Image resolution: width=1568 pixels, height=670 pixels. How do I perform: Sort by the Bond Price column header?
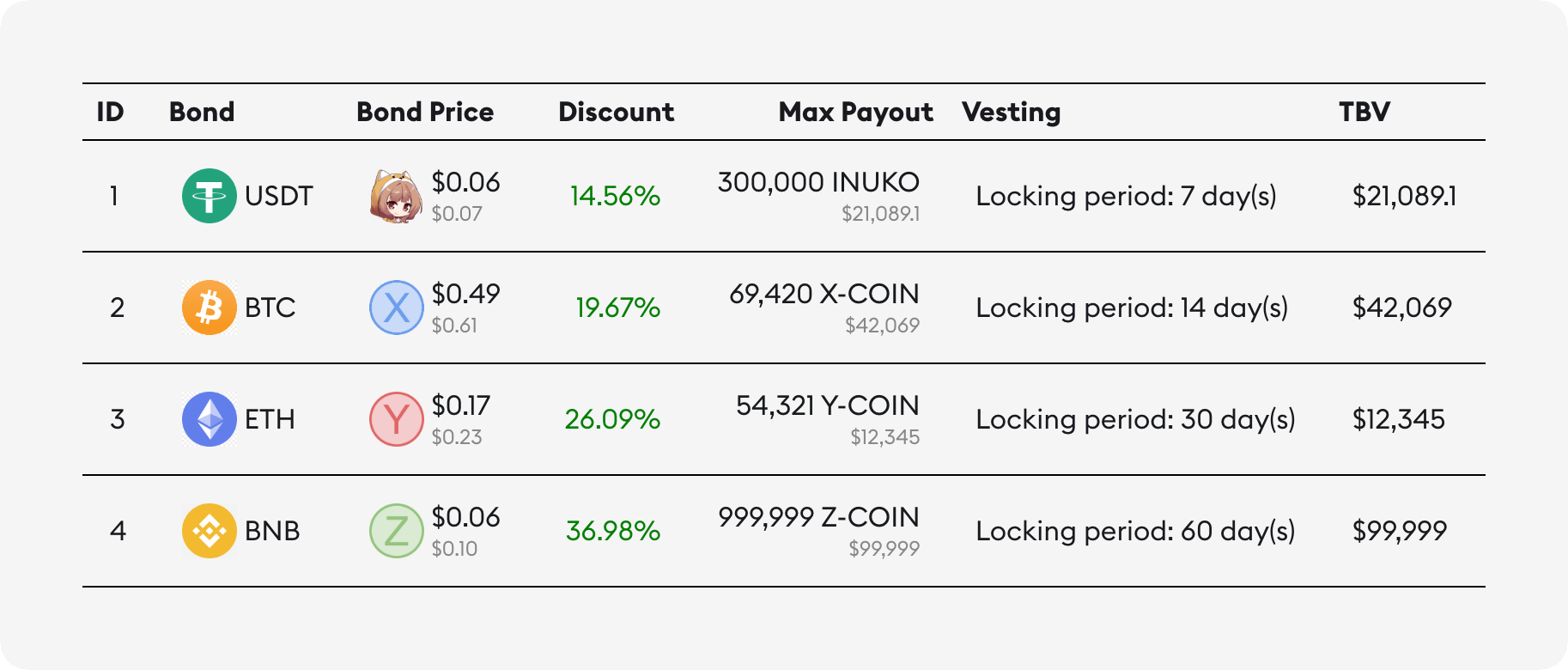[425, 112]
